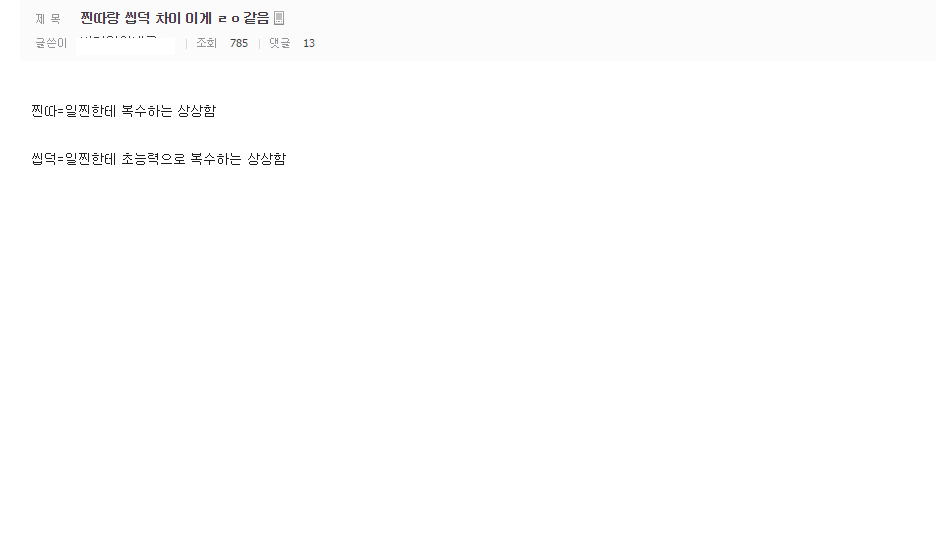Click the separator bar before 조회
936x549 pixels.
click(x=186, y=44)
